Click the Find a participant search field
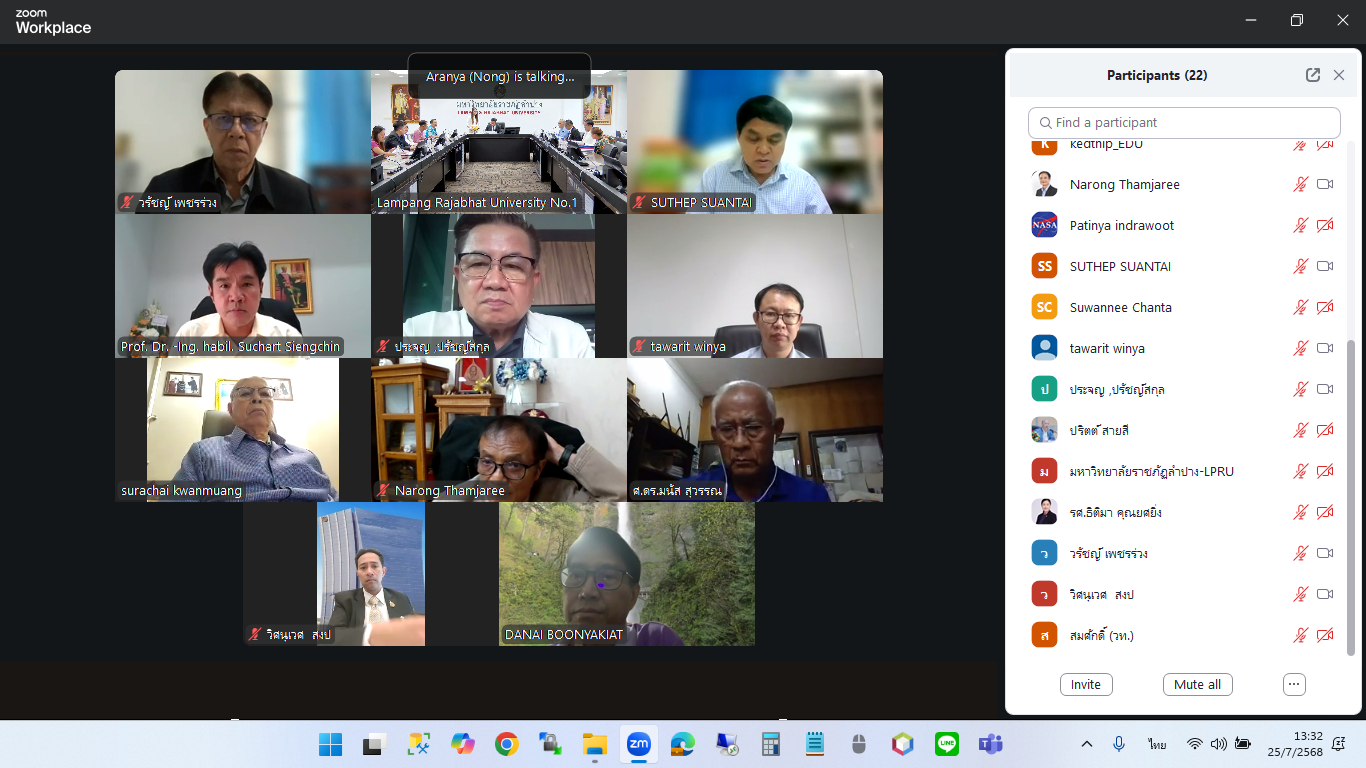This screenshot has height=768, width=1366. pos(1184,123)
